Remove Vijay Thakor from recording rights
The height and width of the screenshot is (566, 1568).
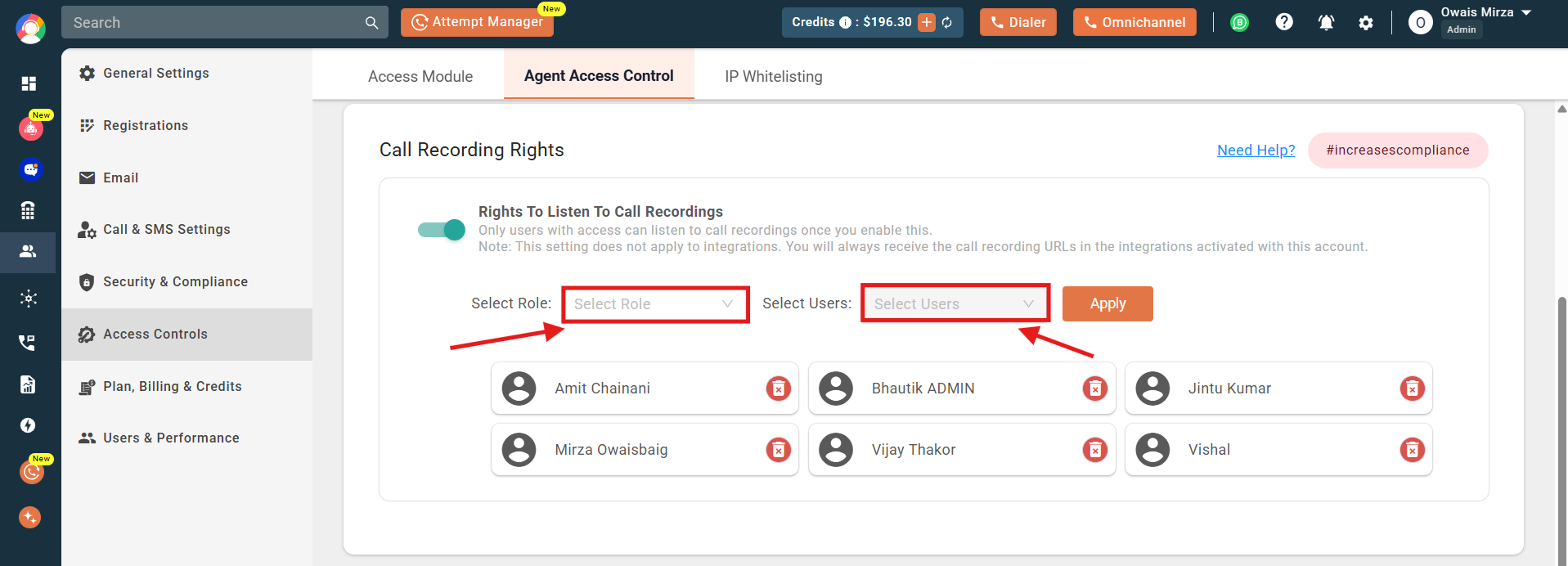[1095, 450]
